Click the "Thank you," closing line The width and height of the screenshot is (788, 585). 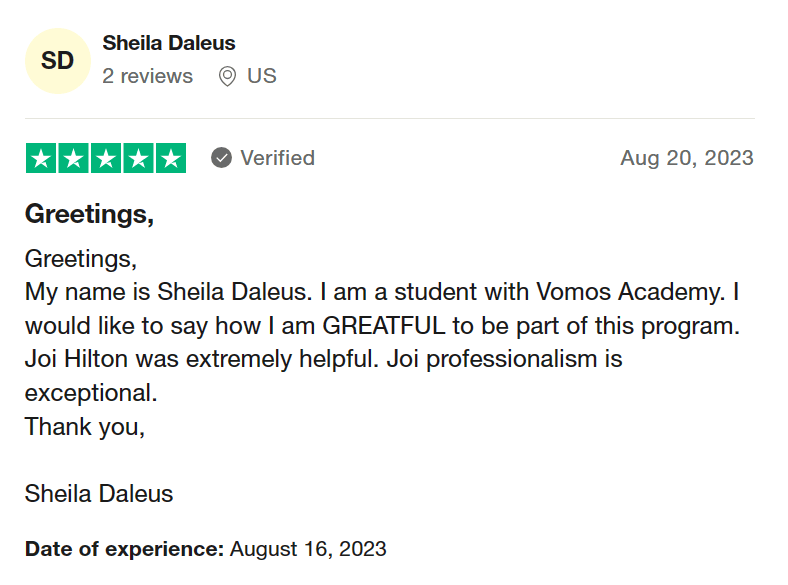[x=85, y=426]
